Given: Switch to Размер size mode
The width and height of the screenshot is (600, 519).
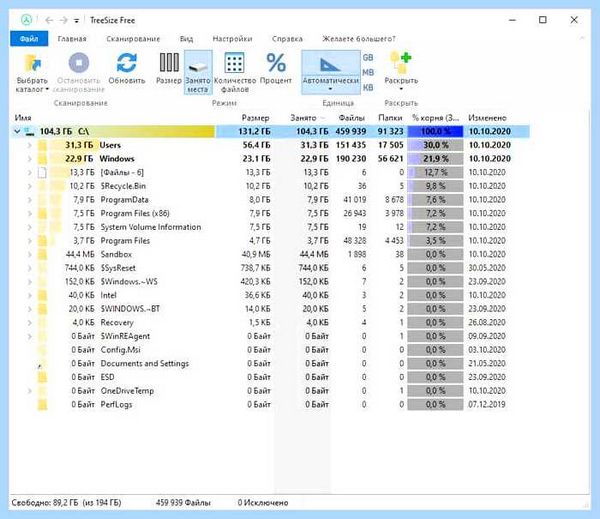Looking at the screenshot, I should (x=169, y=68).
